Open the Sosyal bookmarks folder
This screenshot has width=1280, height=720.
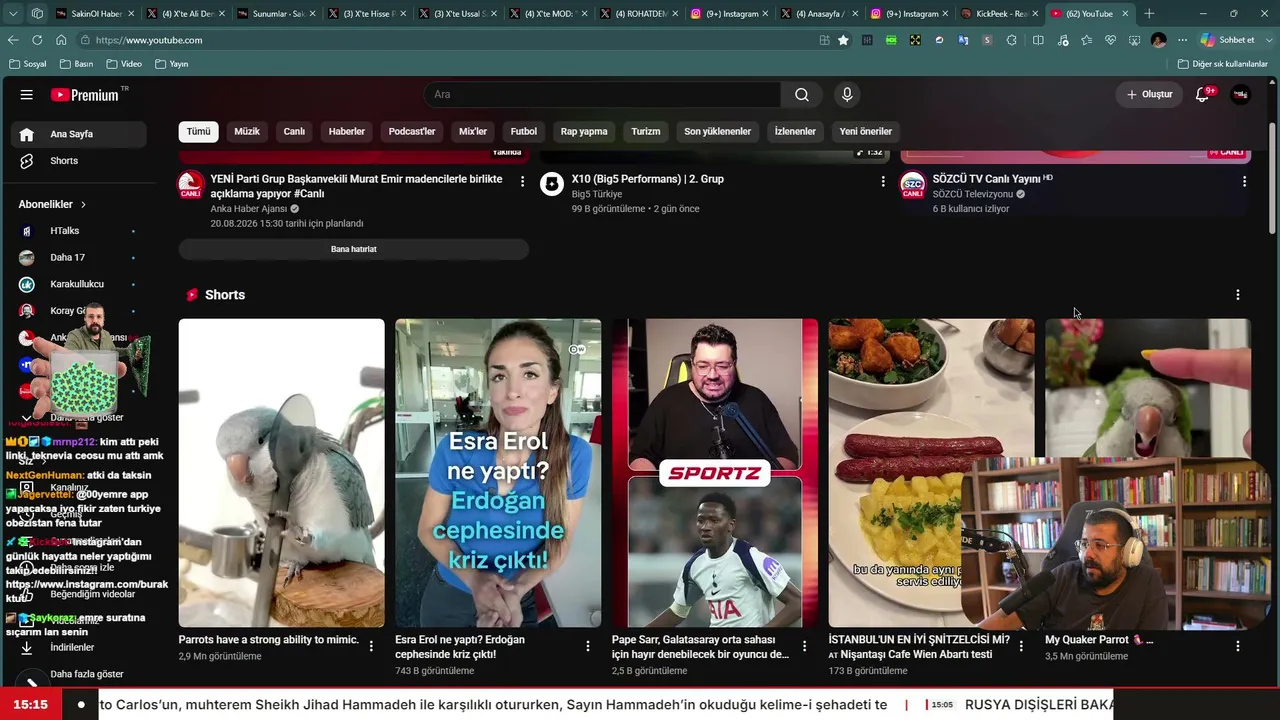pos(28,64)
